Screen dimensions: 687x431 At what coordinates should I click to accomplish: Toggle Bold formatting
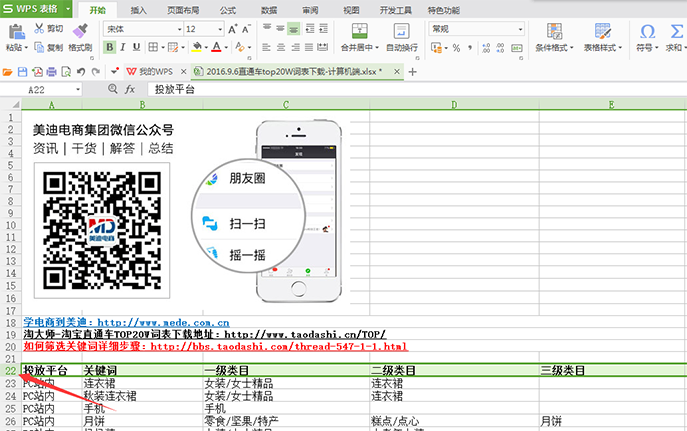[x=110, y=47]
